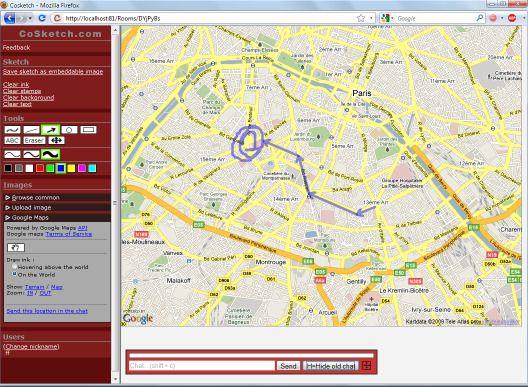Click 'Save sketch as embeddable image' link
528x387 pixels.
click(53, 71)
